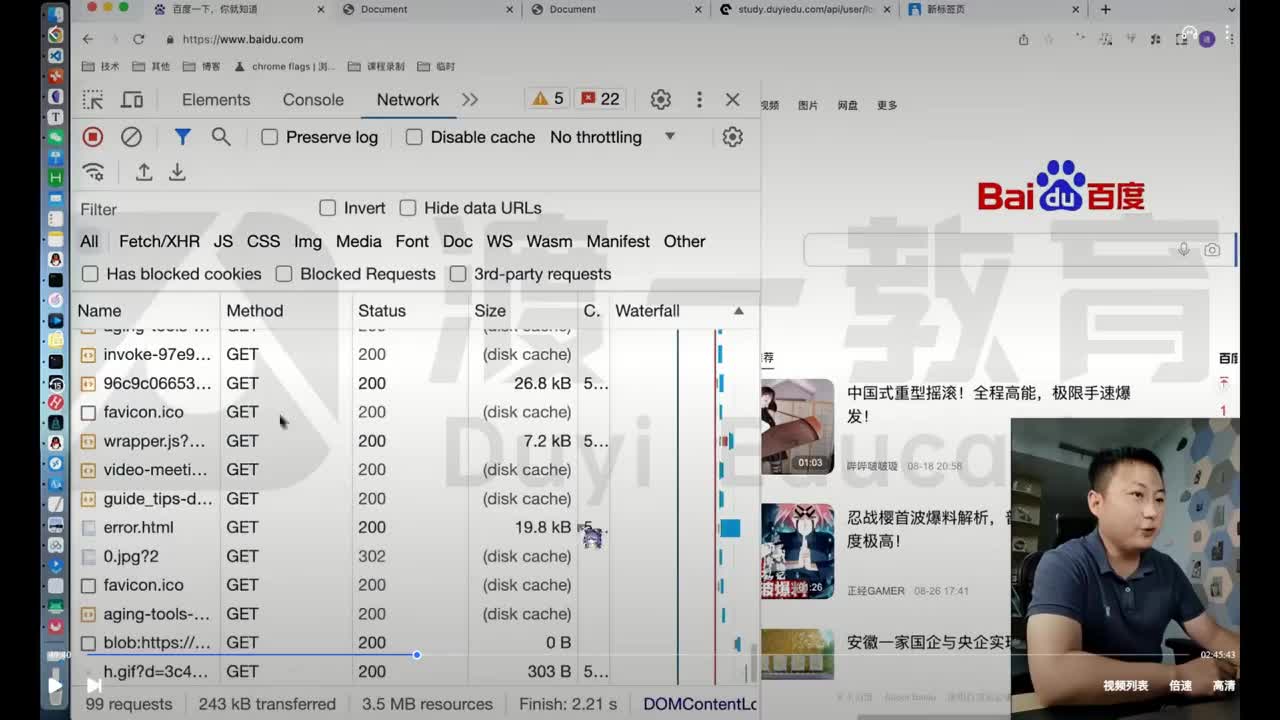Screen dimensions: 1280x720
Task: Open the 课程录制 bookmarks folder
Action: pos(376,66)
